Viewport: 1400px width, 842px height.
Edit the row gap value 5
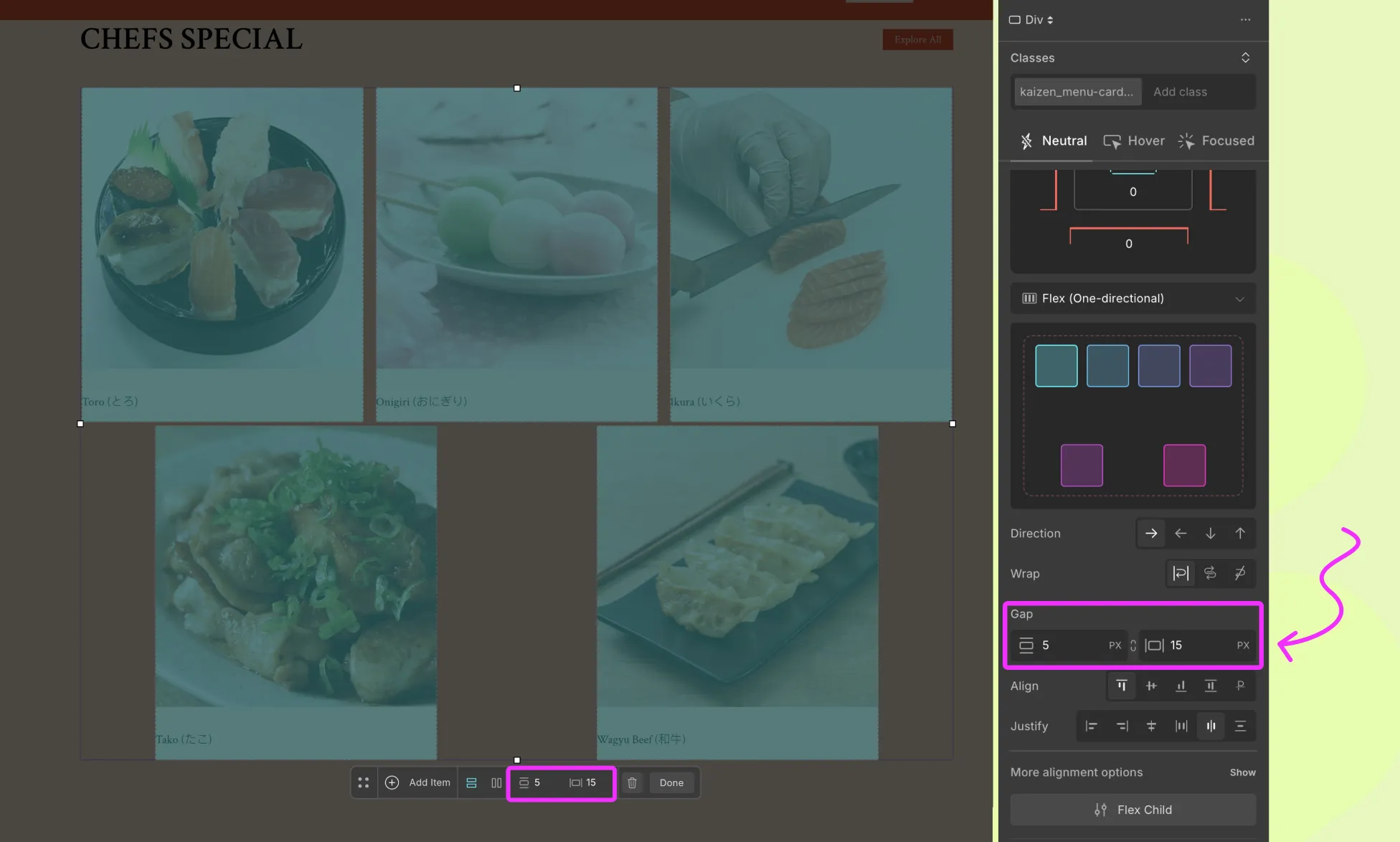[1069, 645]
